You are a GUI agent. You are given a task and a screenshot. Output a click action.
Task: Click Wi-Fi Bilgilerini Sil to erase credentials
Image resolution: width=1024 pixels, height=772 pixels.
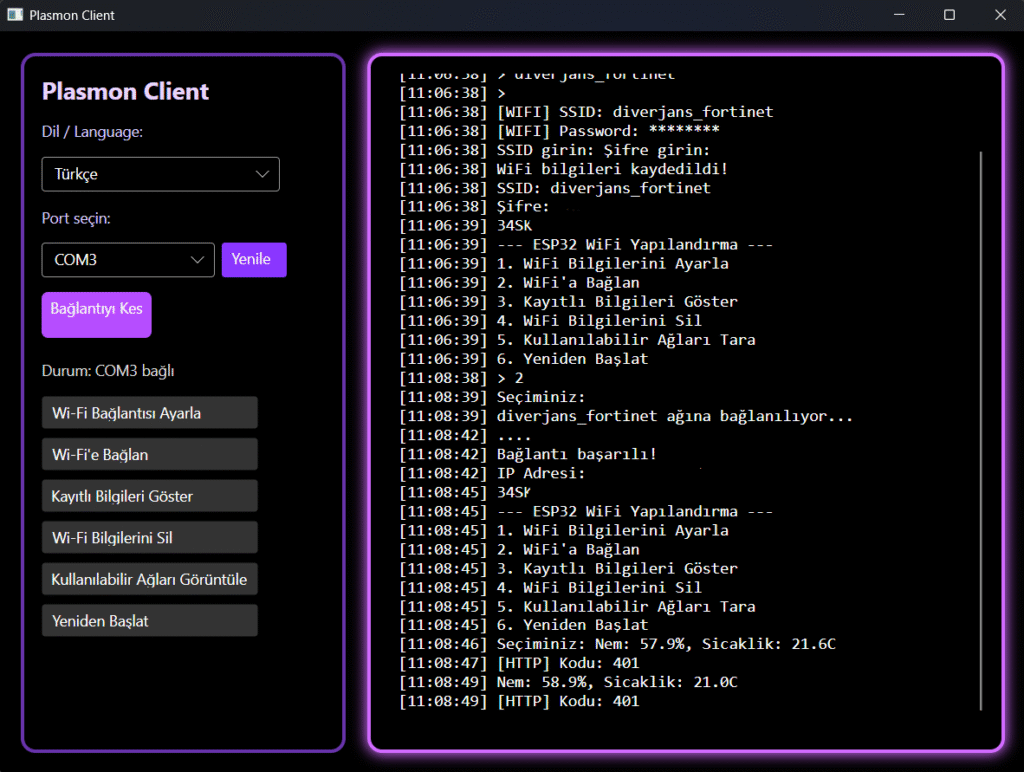point(150,538)
